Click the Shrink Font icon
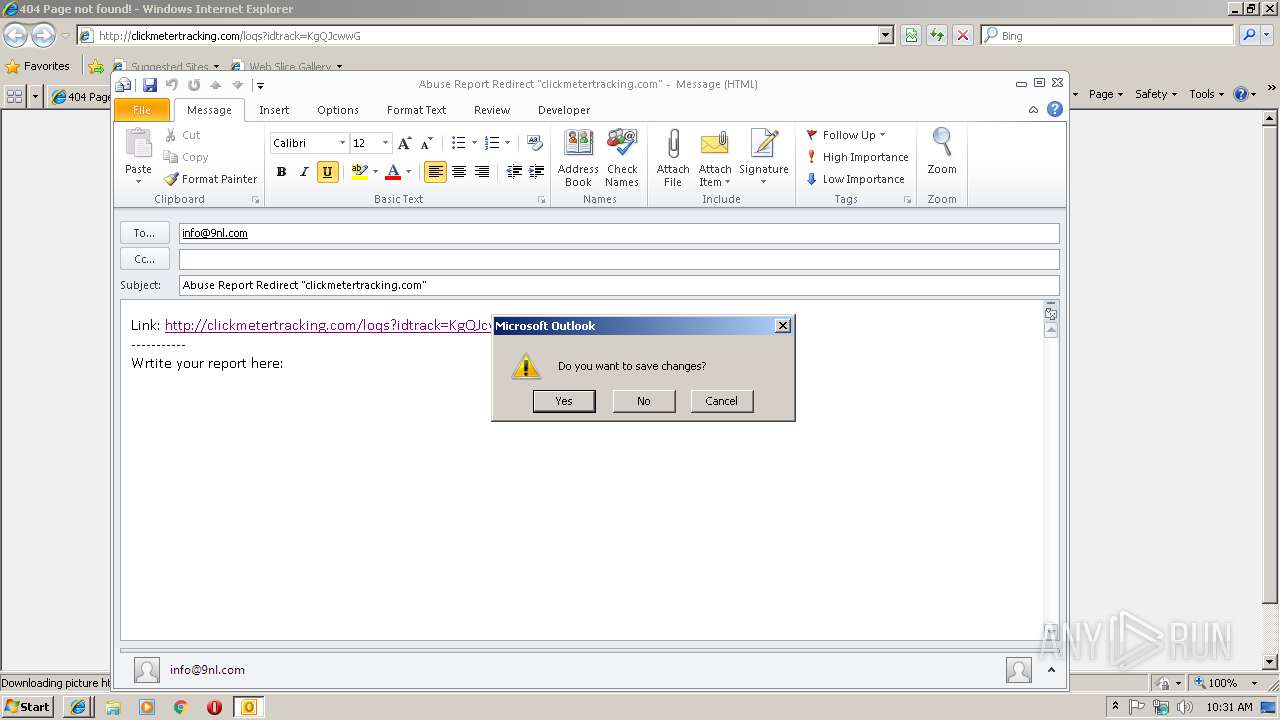The height and width of the screenshot is (720, 1280). point(427,143)
